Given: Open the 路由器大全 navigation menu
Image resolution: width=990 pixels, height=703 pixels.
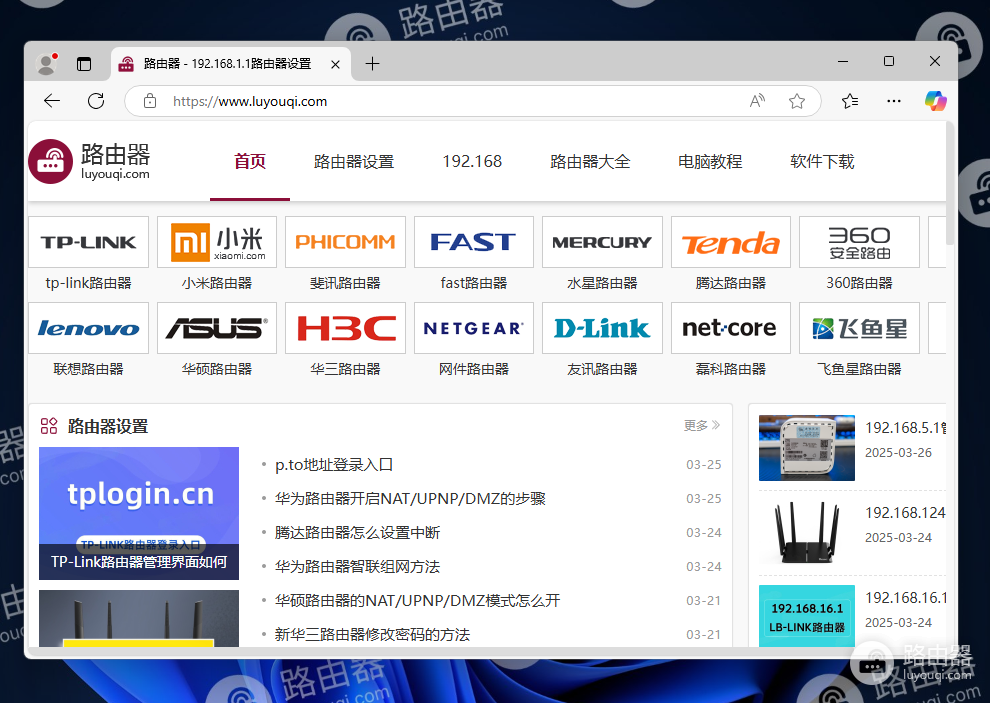Looking at the screenshot, I should click(x=590, y=162).
